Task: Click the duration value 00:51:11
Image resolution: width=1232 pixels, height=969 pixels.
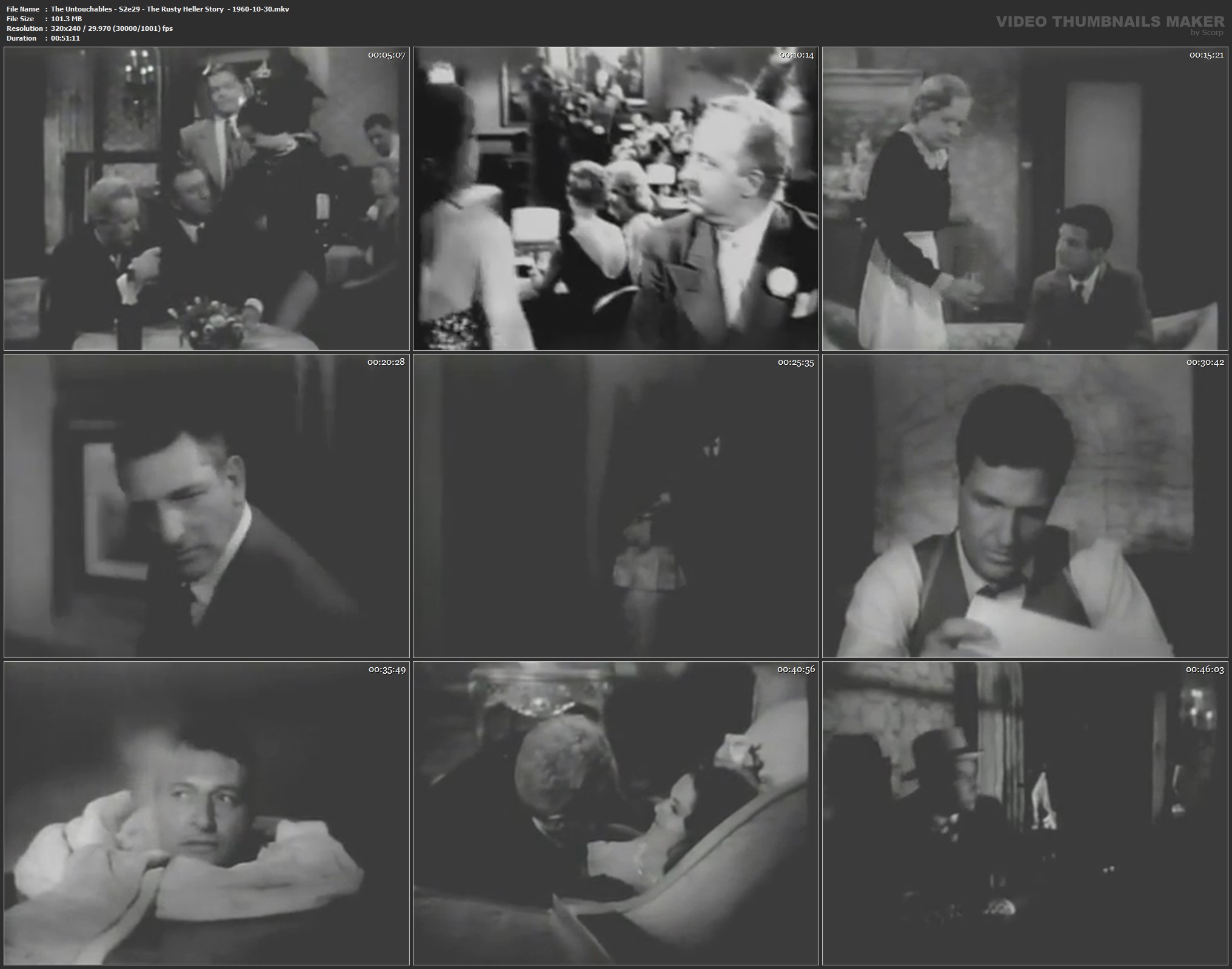Action: click(x=65, y=38)
